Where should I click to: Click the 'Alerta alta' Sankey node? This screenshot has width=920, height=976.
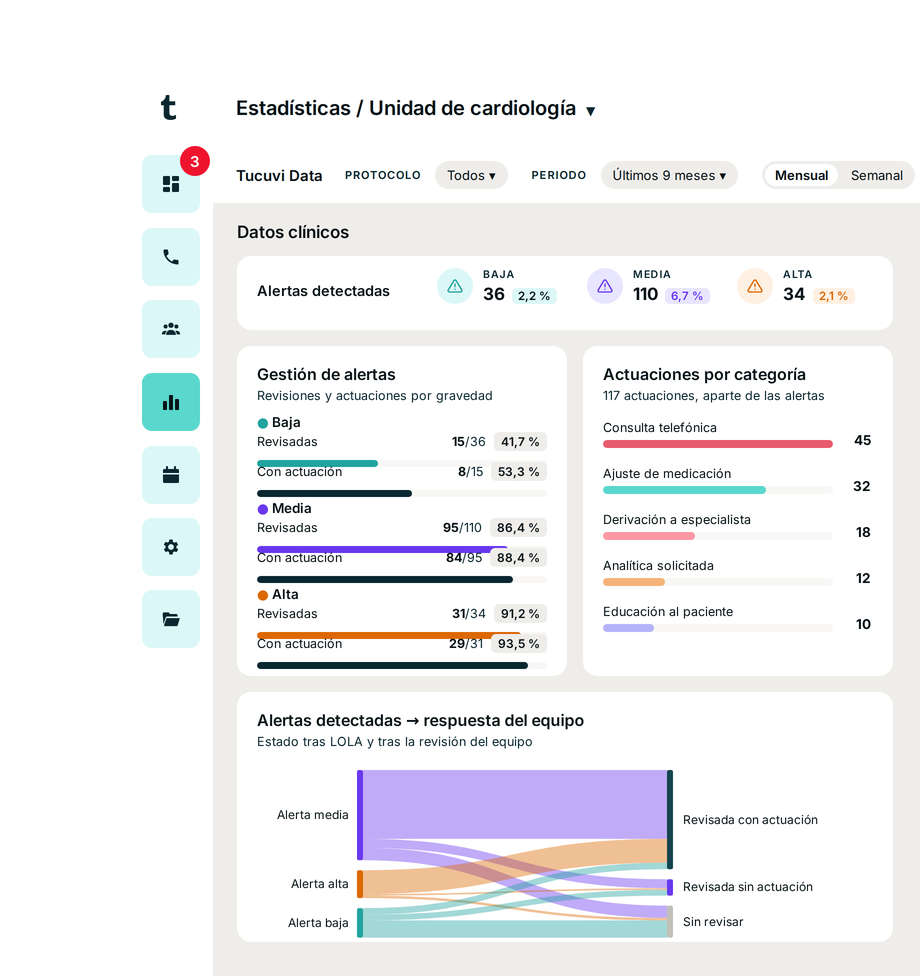(360, 884)
